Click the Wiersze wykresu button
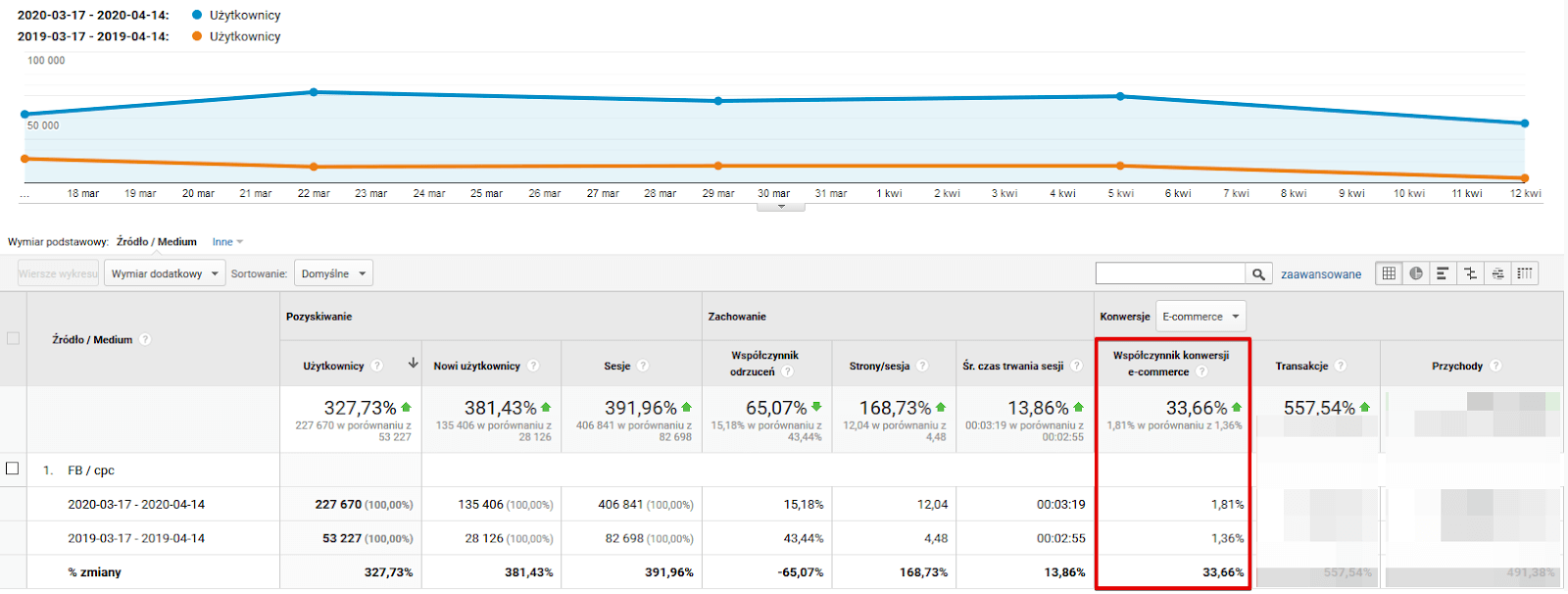 [59, 273]
